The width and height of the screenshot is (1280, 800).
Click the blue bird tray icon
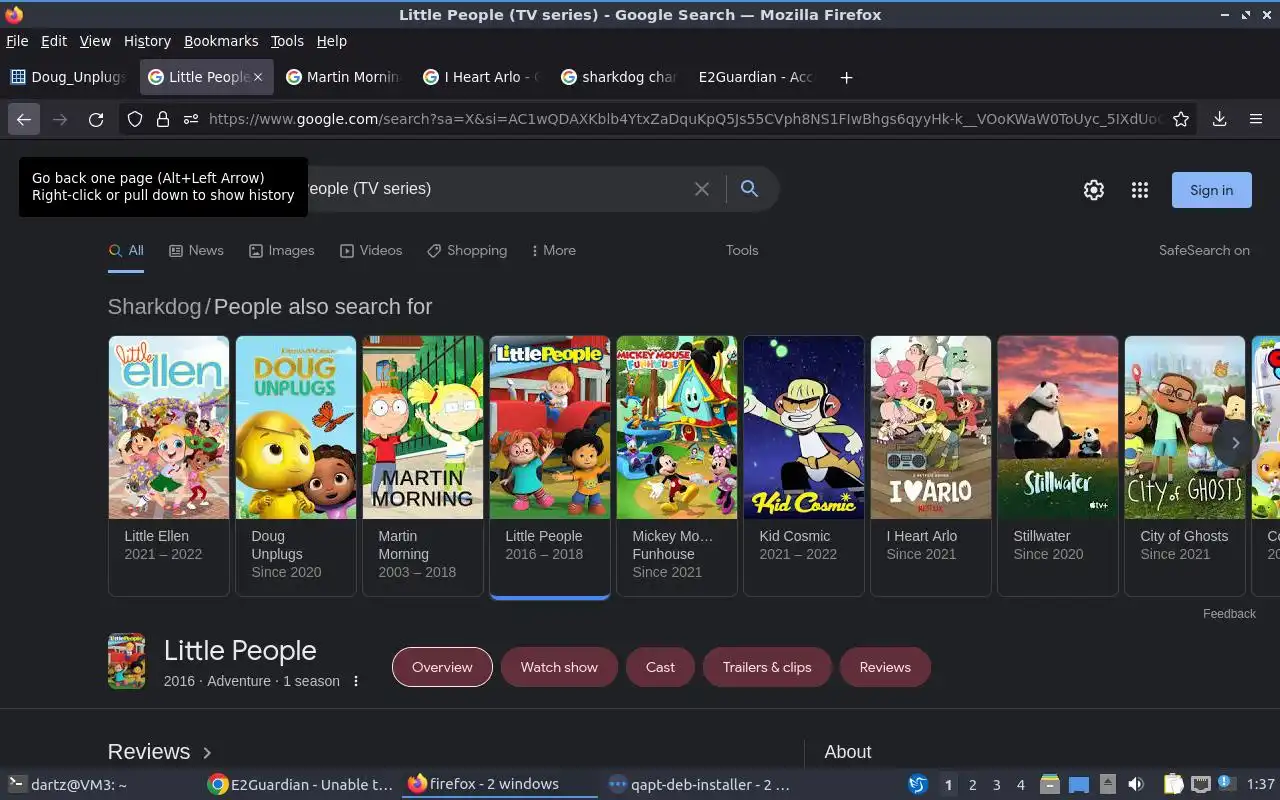click(x=918, y=785)
